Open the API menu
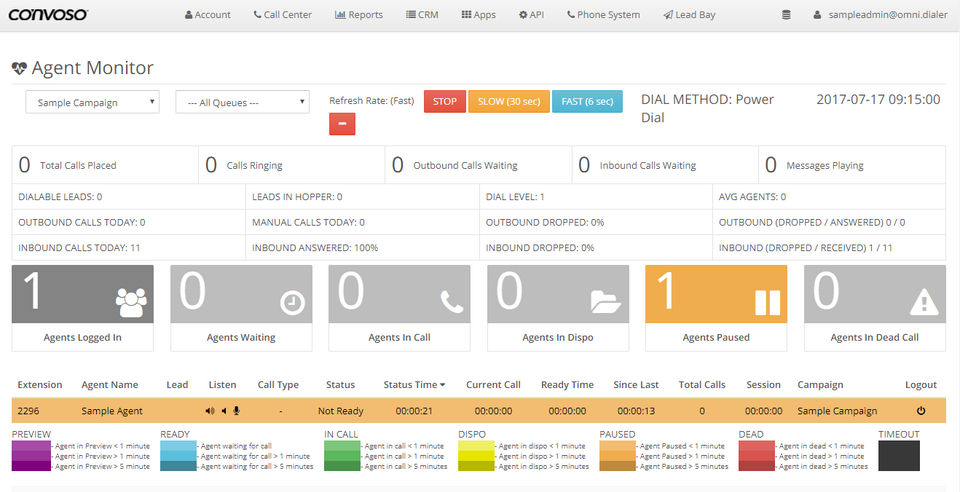Viewport: 960px width, 492px height. (531, 15)
